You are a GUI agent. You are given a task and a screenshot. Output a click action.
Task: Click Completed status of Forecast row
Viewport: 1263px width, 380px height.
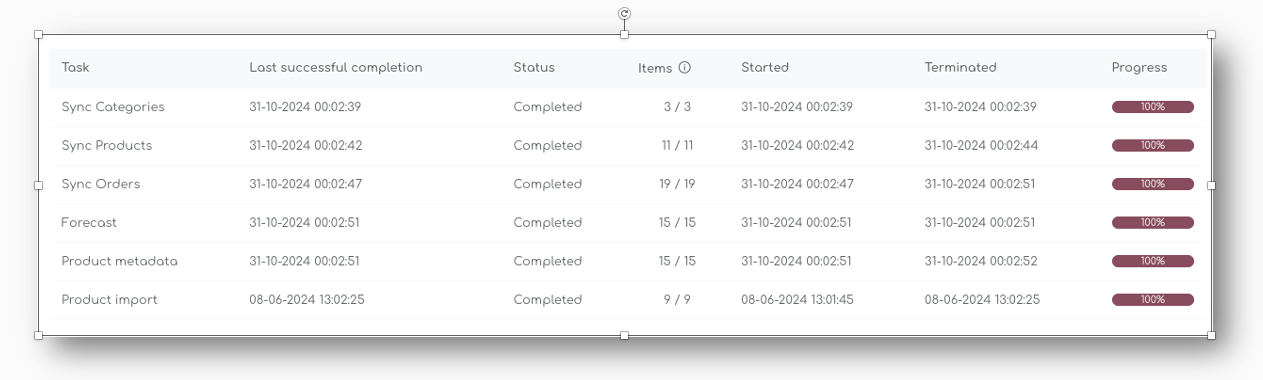[547, 223]
